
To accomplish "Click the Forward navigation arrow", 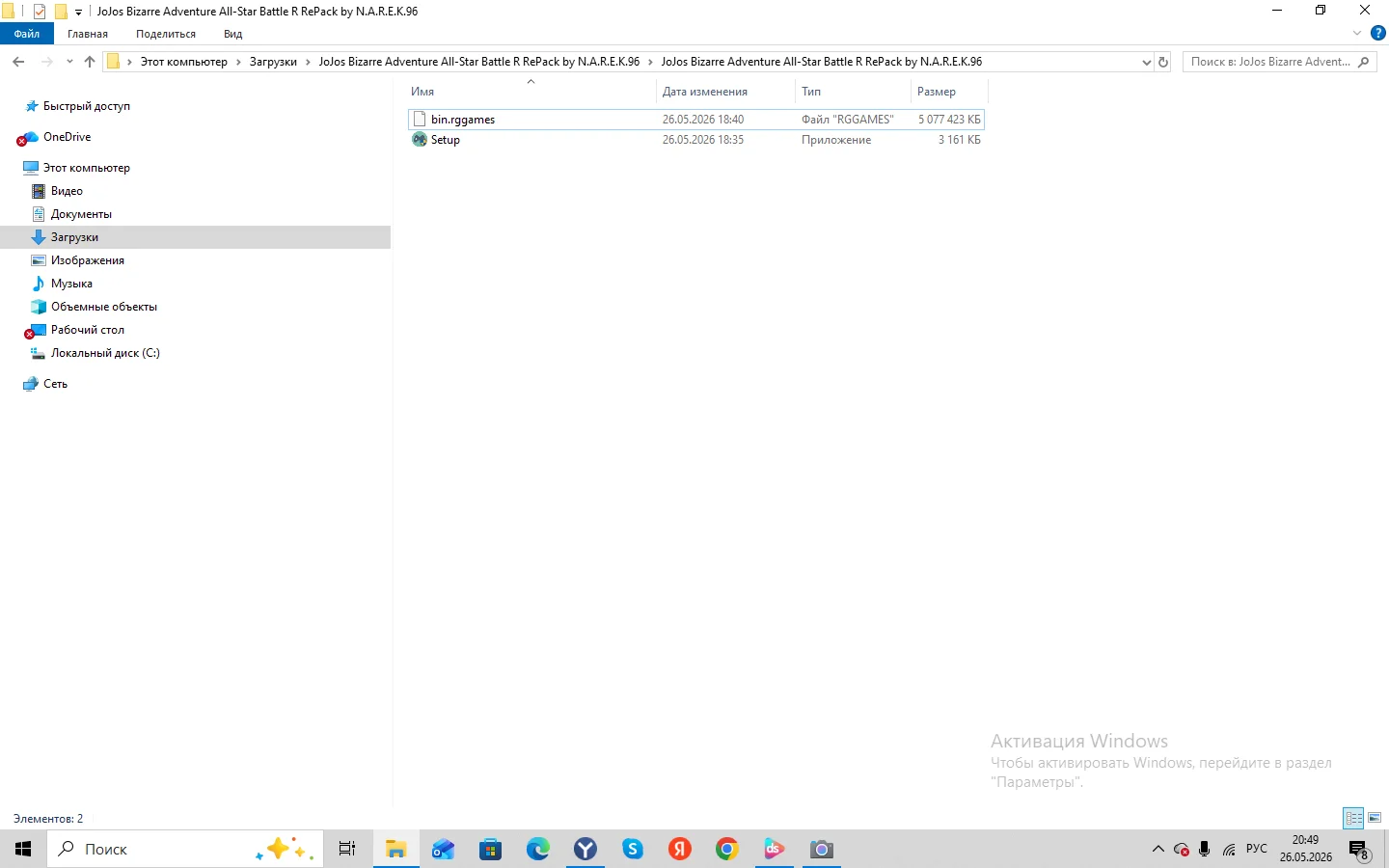I will [x=47, y=62].
